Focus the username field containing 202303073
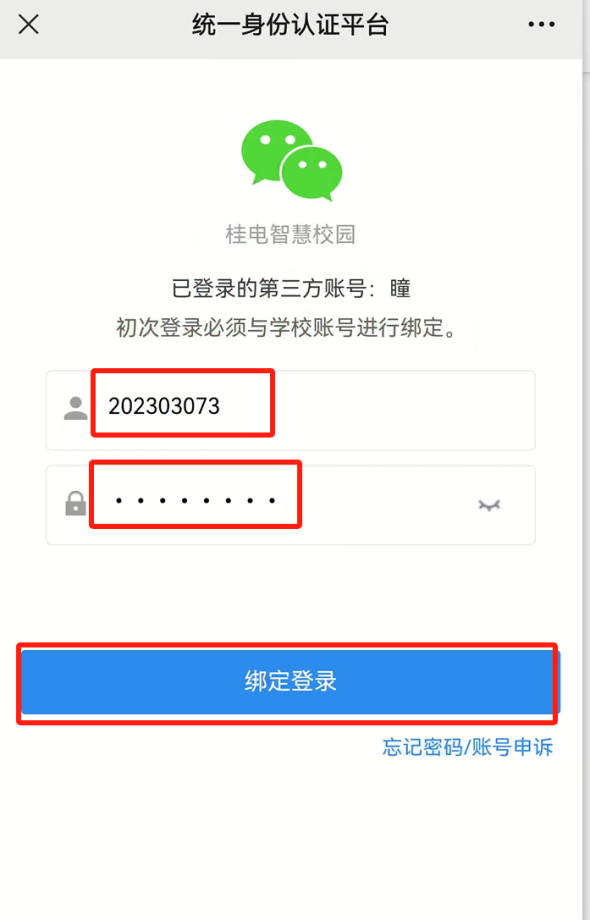590x920 pixels. (x=291, y=410)
